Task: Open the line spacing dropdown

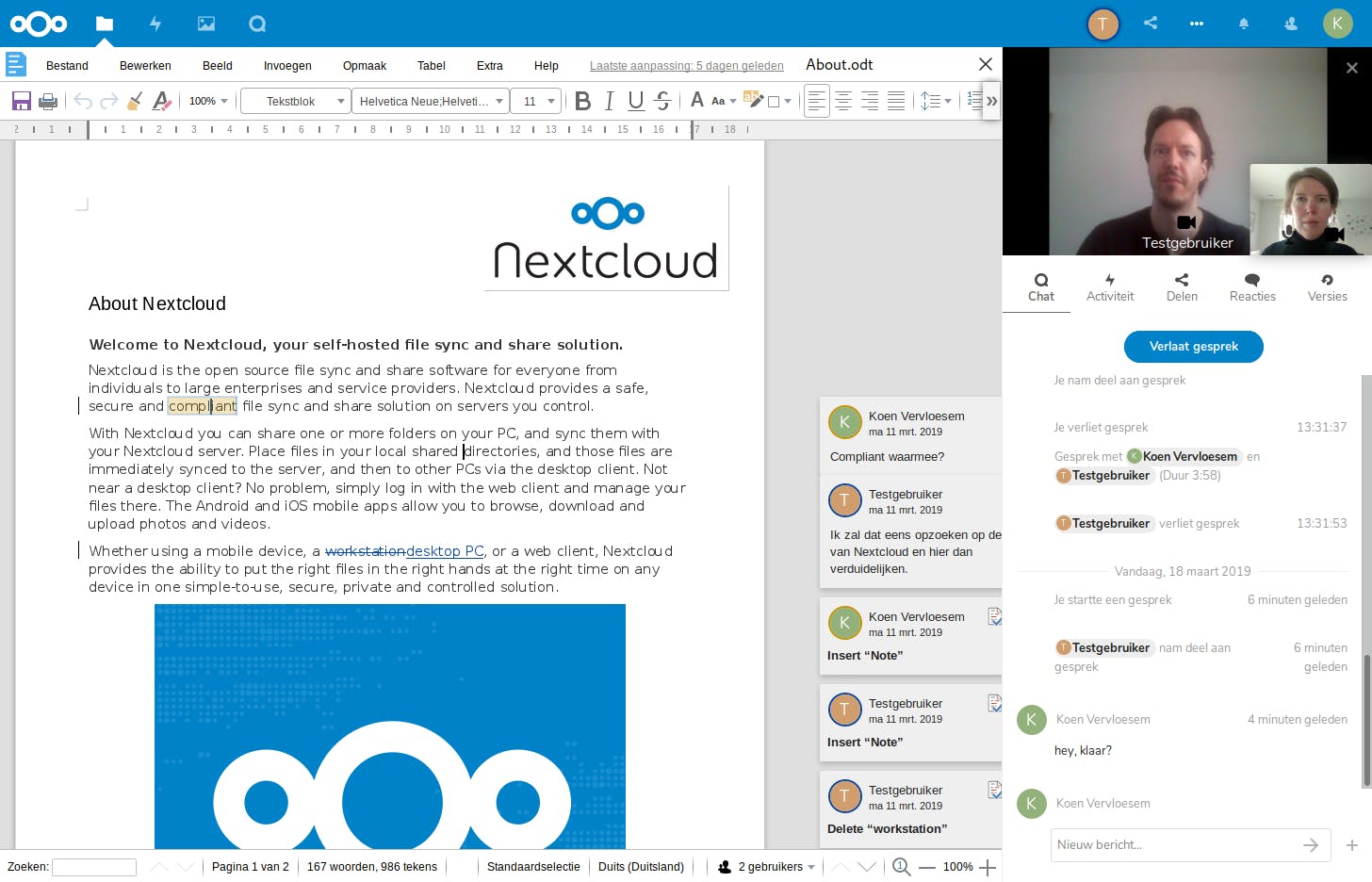Action: [x=936, y=101]
